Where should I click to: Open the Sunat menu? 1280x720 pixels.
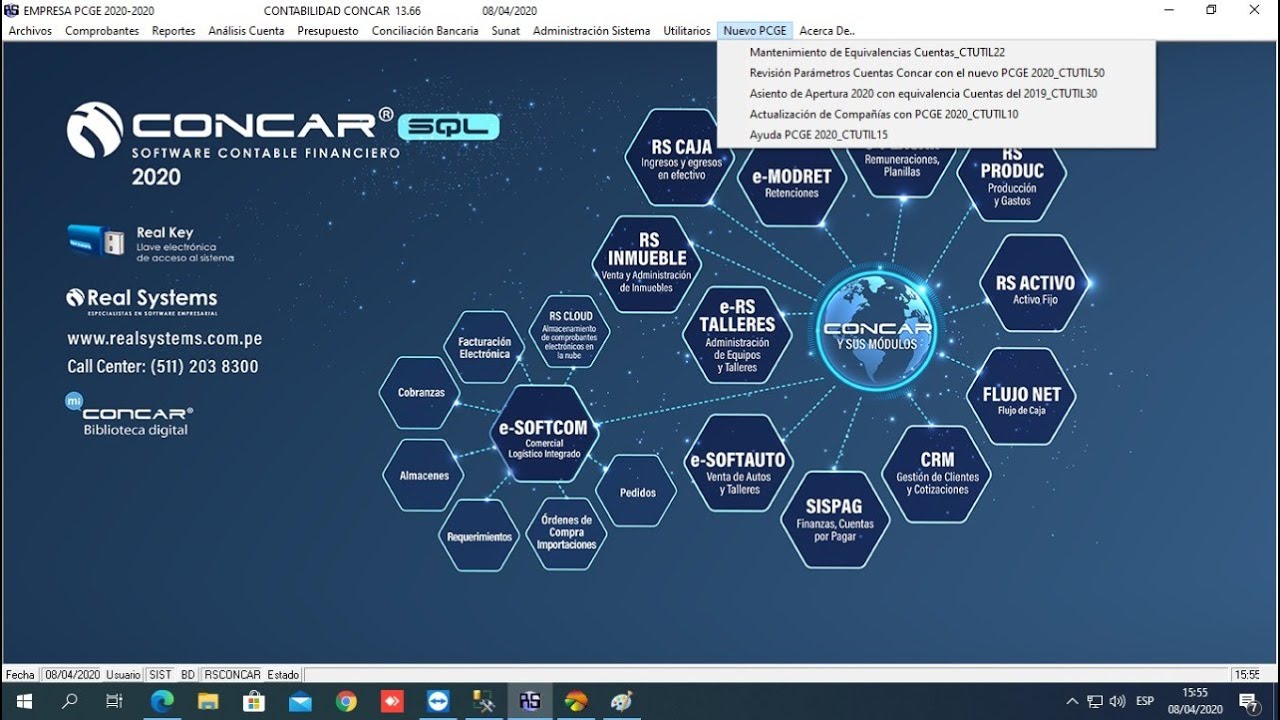pos(506,31)
